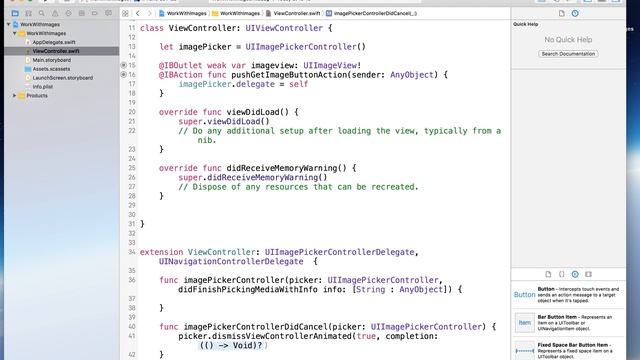Go forward with the editor forward arrow
Image resolution: width=640 pixels, height=360 pixels.
149,13
